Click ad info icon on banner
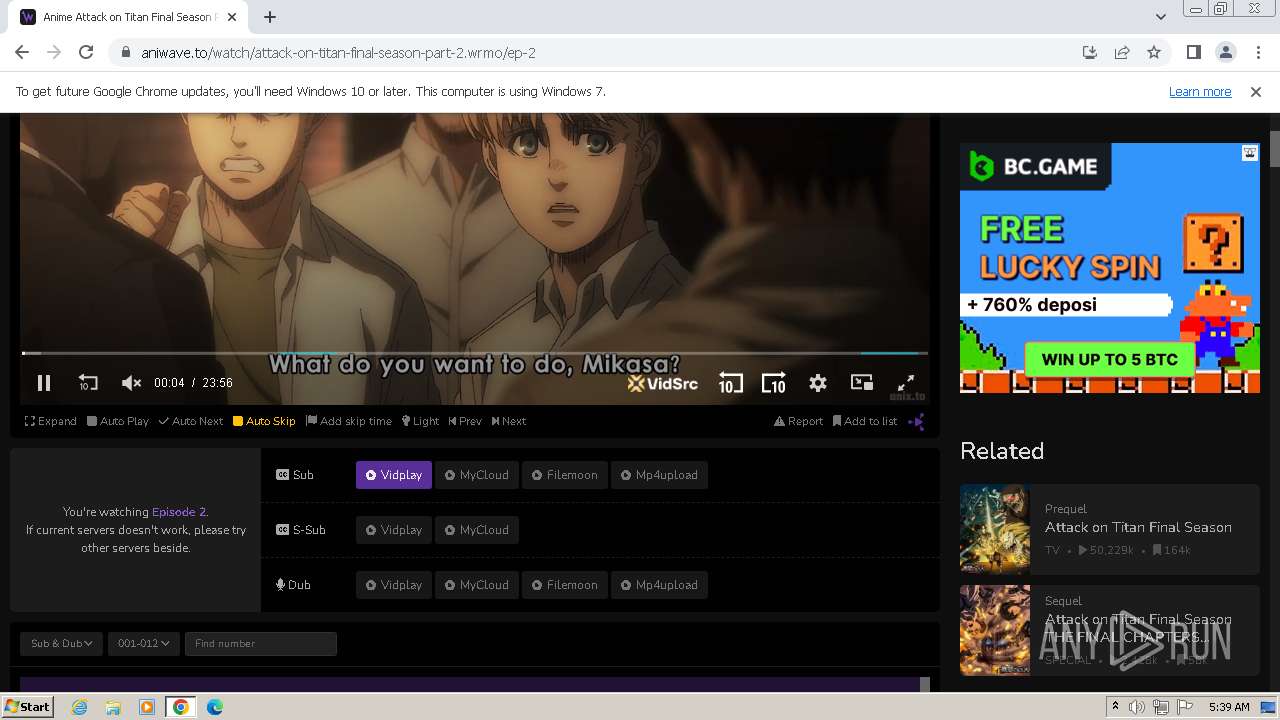1280x720 pixels. [x=1250, y=153]
